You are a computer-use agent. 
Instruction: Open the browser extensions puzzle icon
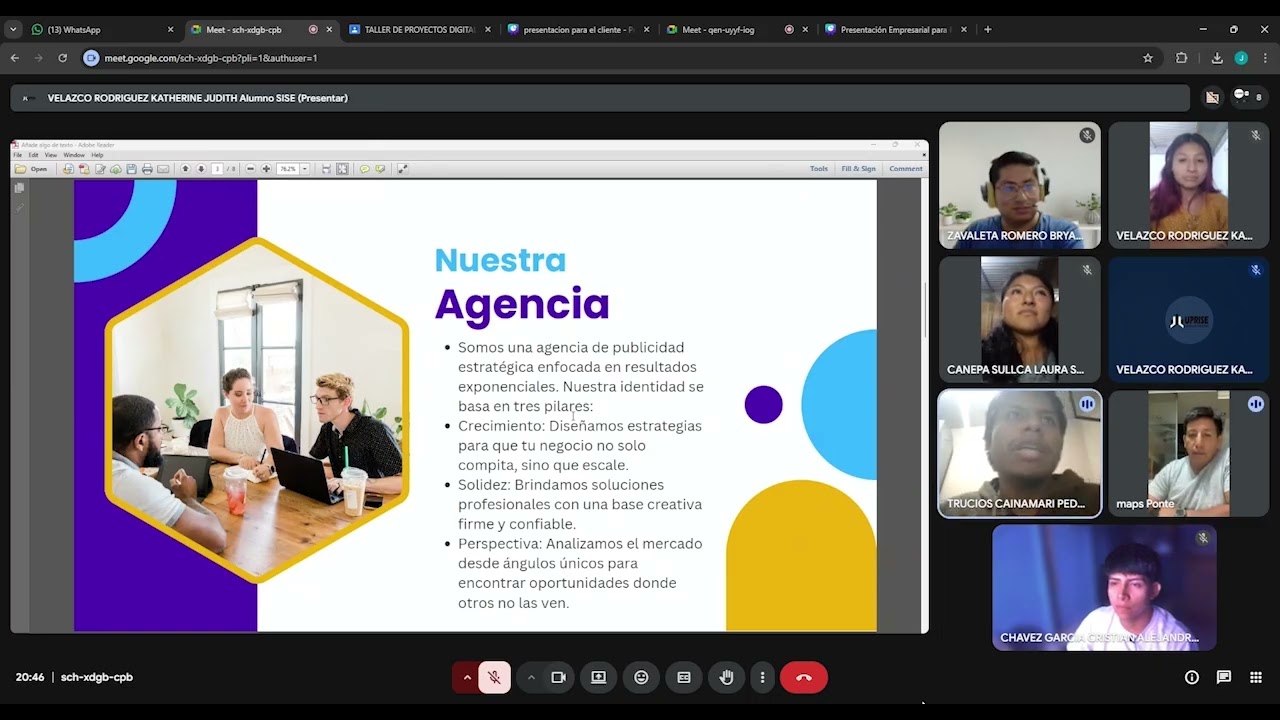[1182, 58]
